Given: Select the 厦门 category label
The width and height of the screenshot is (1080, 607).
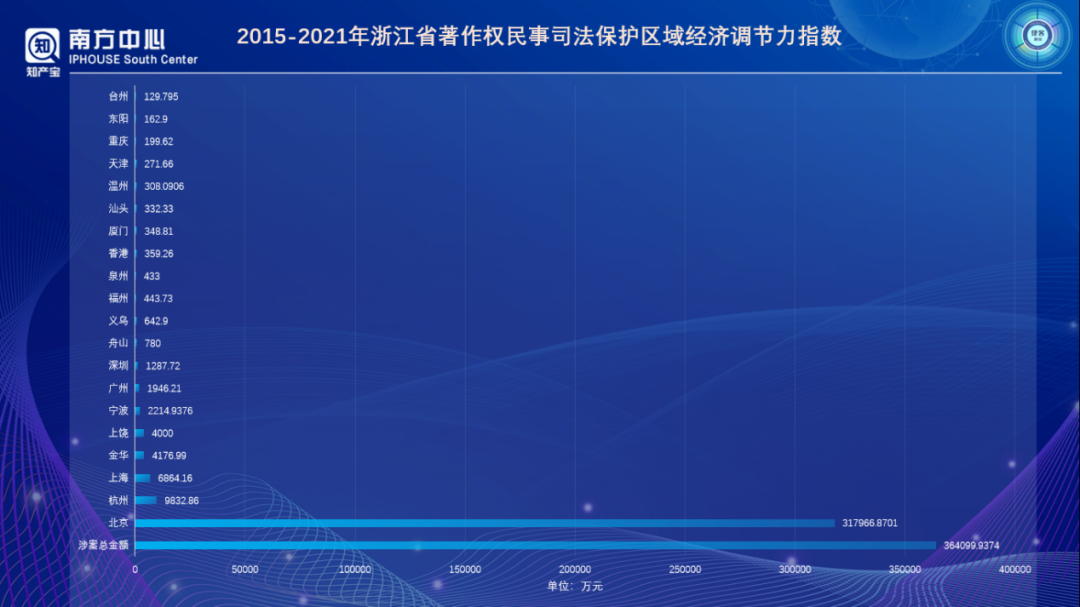Looking at the screenshot, I should click(x=118, y=231).
